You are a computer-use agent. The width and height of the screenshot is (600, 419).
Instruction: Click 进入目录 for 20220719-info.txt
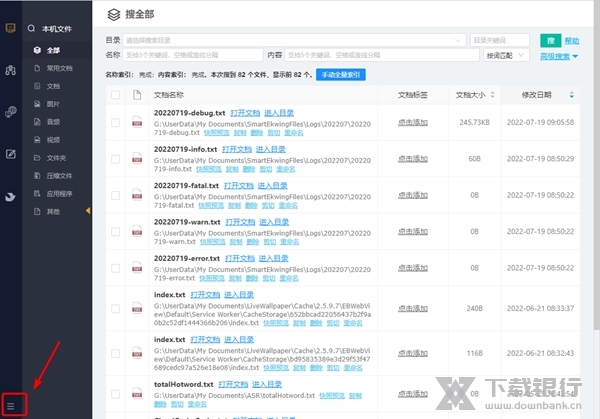(271, 149)
